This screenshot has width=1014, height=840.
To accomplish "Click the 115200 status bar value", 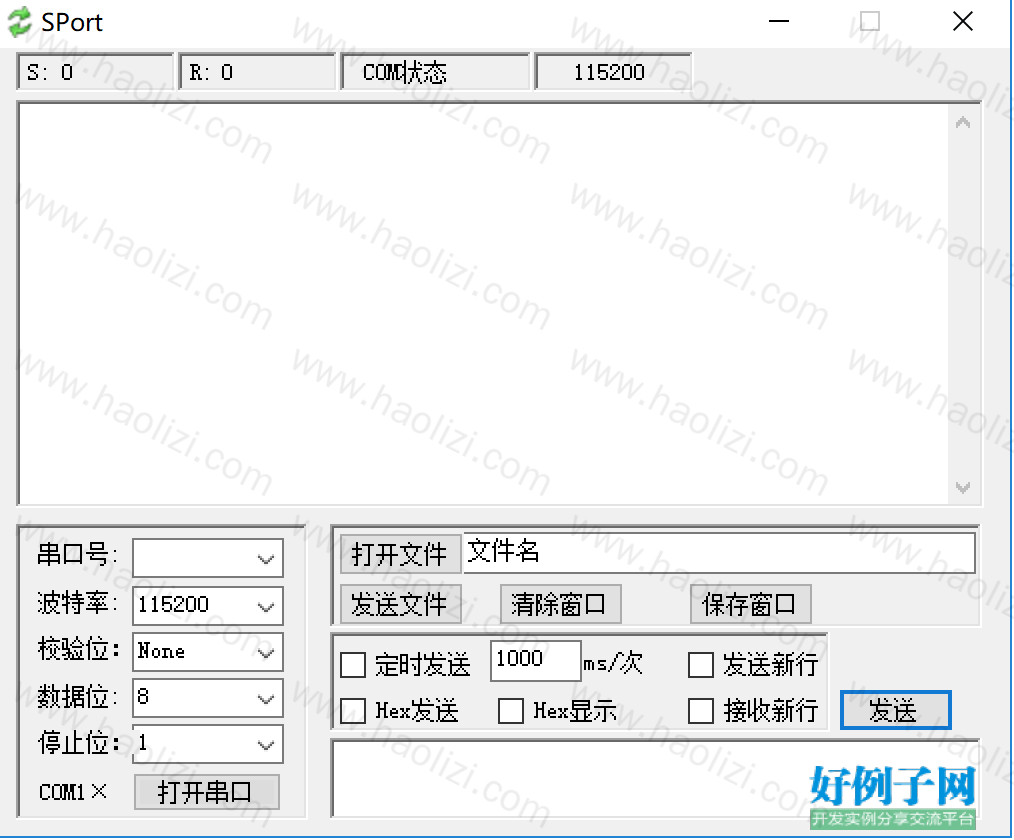I will 612,72.
